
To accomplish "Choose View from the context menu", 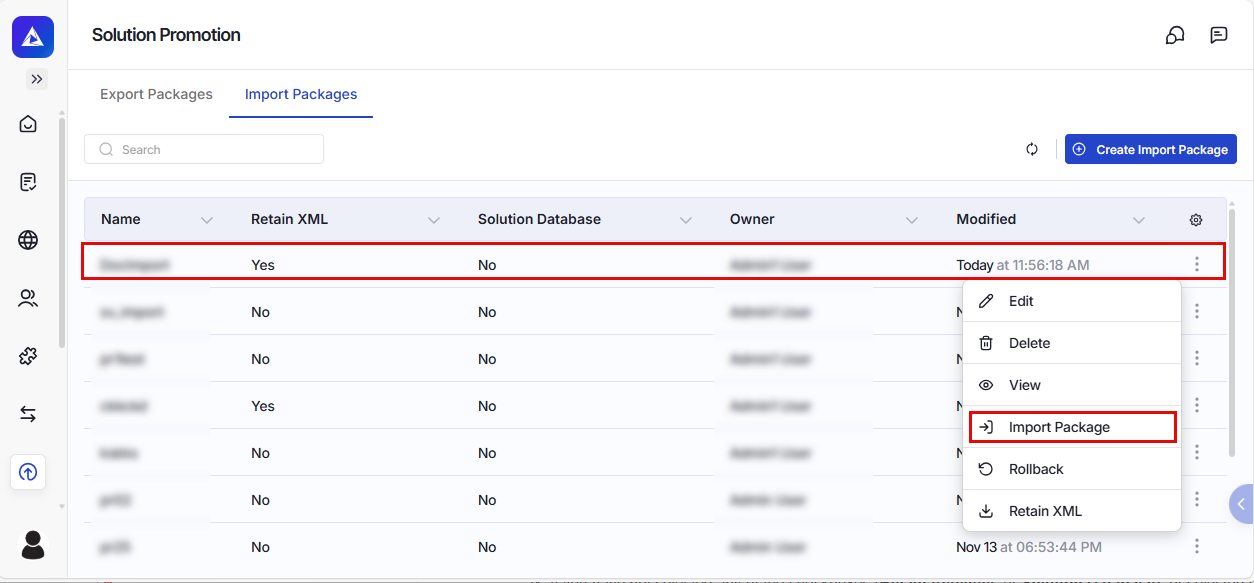I will (1072, 385).
